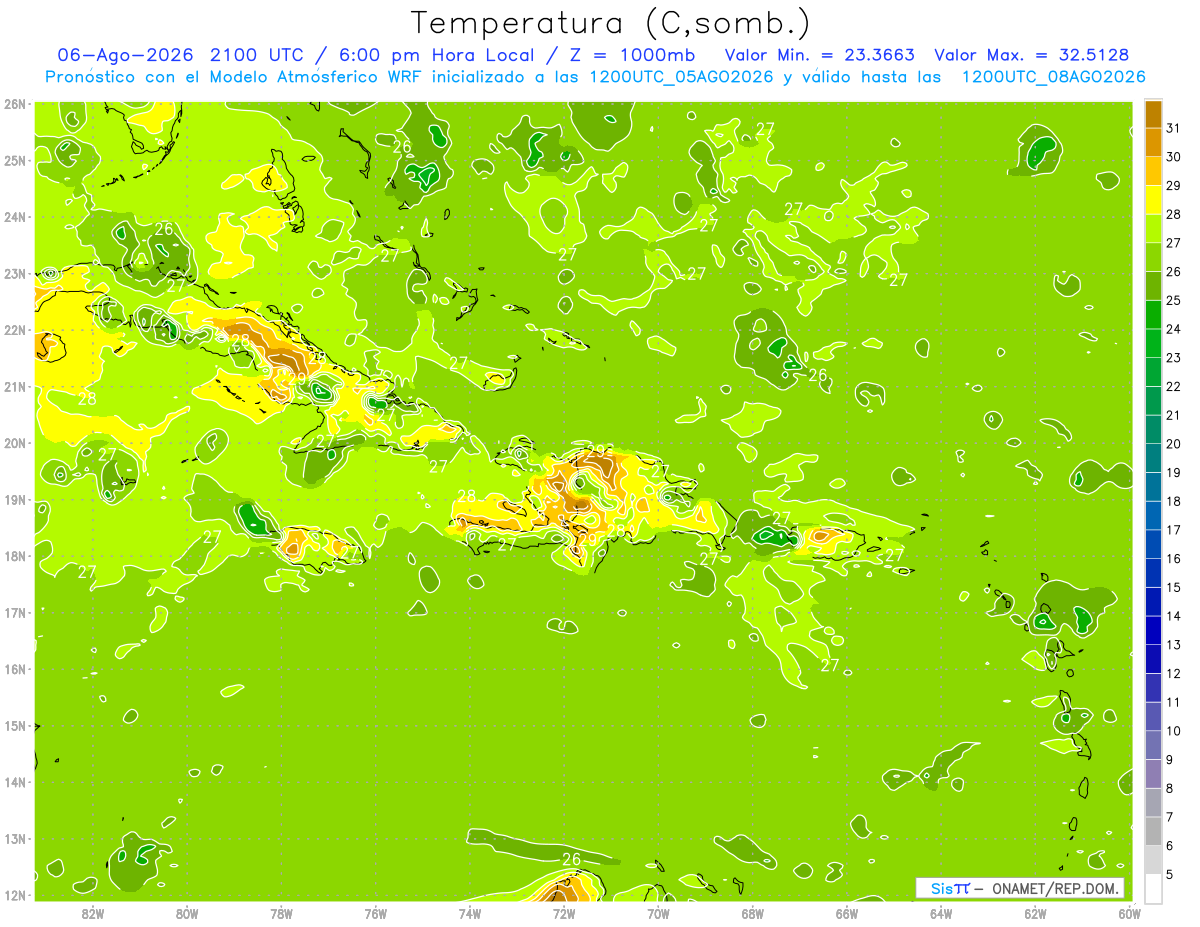The image size is (1200, 927).
Task: Click the date '06-Ago-2026' in header
Action: point(126,55)
